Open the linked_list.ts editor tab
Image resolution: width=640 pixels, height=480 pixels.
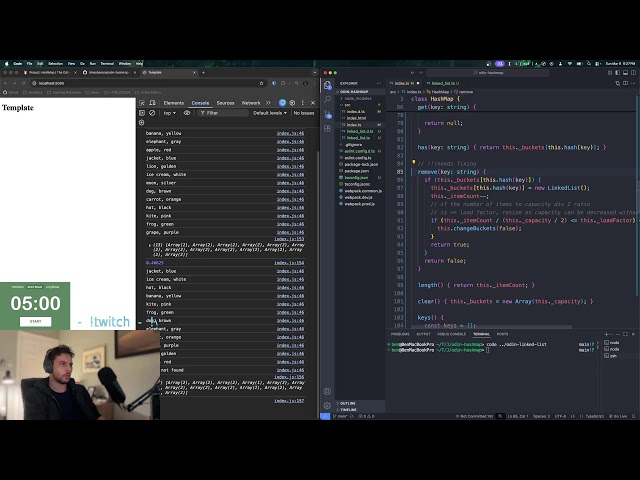point(443,83)
